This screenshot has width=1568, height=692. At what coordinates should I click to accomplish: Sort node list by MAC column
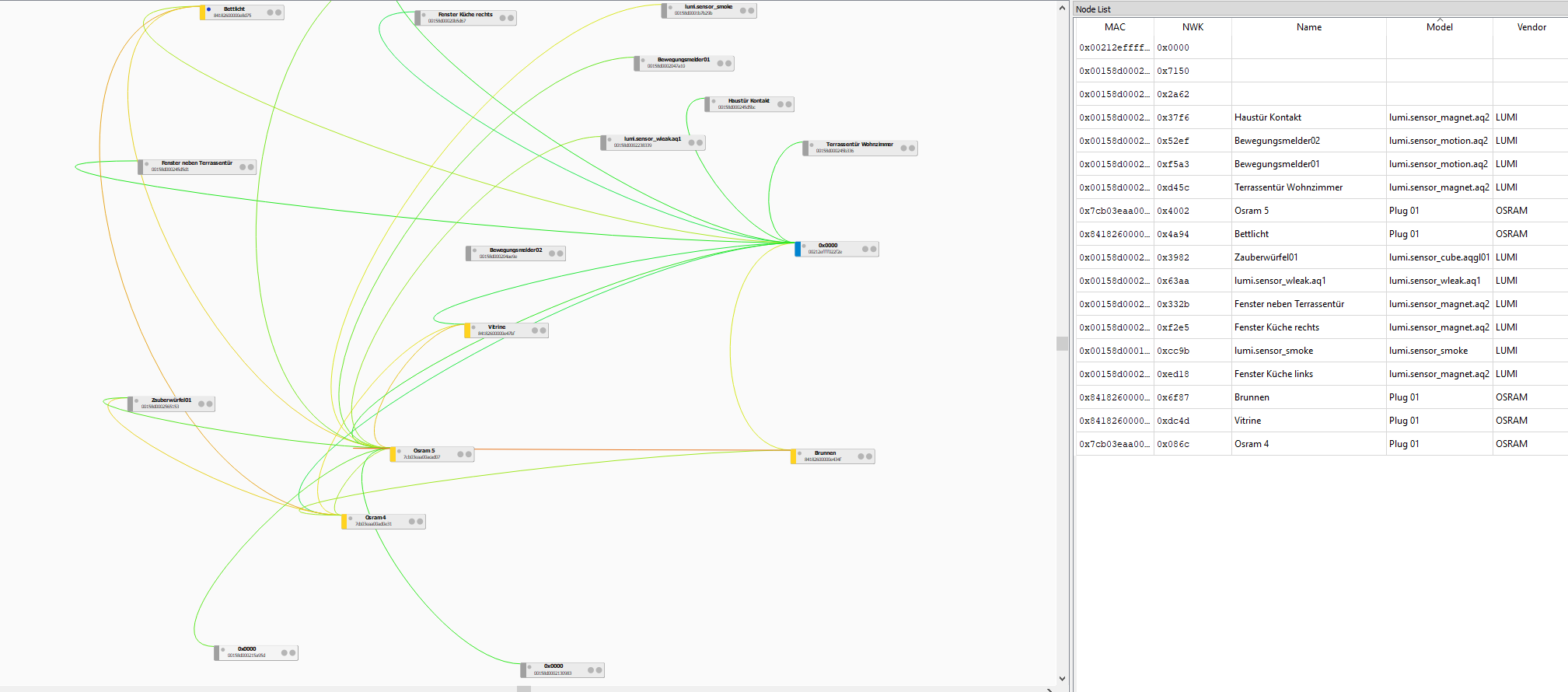1115,27
